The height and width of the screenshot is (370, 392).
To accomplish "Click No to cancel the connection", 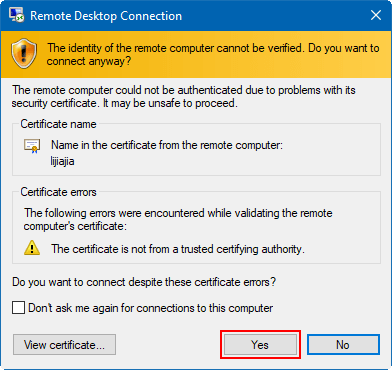I will [343, 344].
